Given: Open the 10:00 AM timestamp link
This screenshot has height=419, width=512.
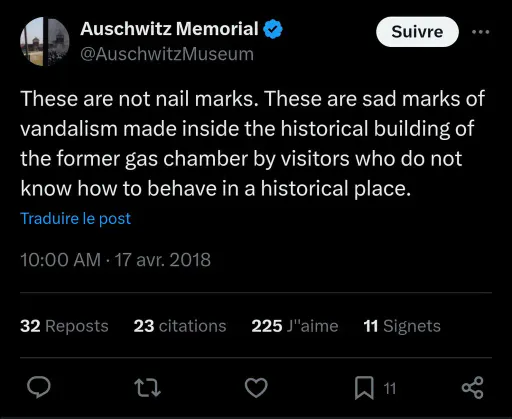Looking at the screenshot, I should [60, 260].
